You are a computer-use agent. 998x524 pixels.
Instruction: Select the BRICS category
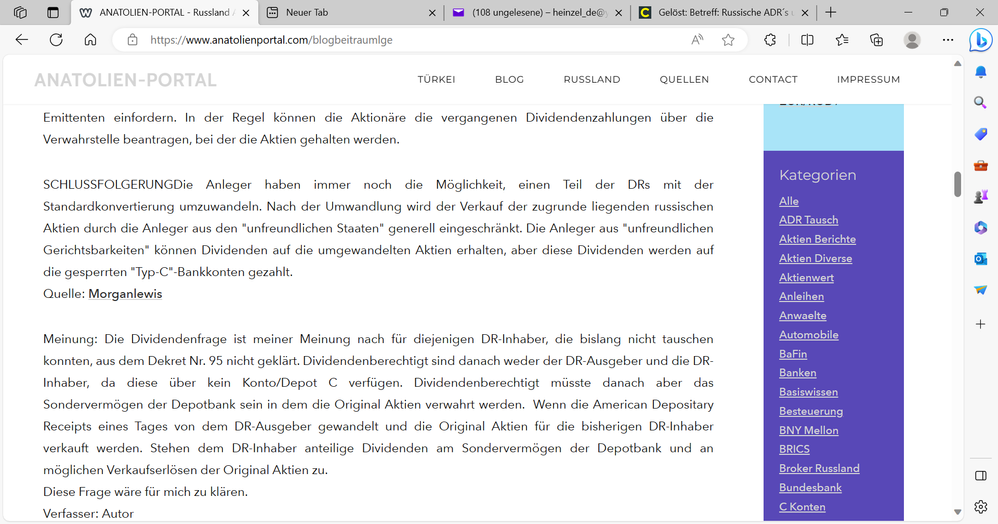[794, 449]
